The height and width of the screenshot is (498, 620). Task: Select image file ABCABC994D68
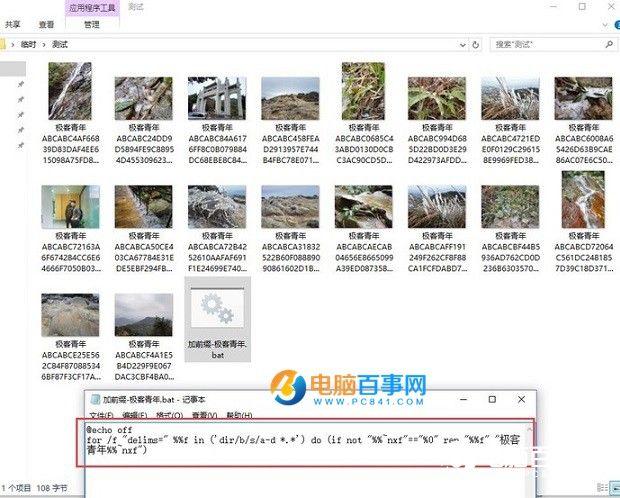pyautogui.click(x=437, y=98)
